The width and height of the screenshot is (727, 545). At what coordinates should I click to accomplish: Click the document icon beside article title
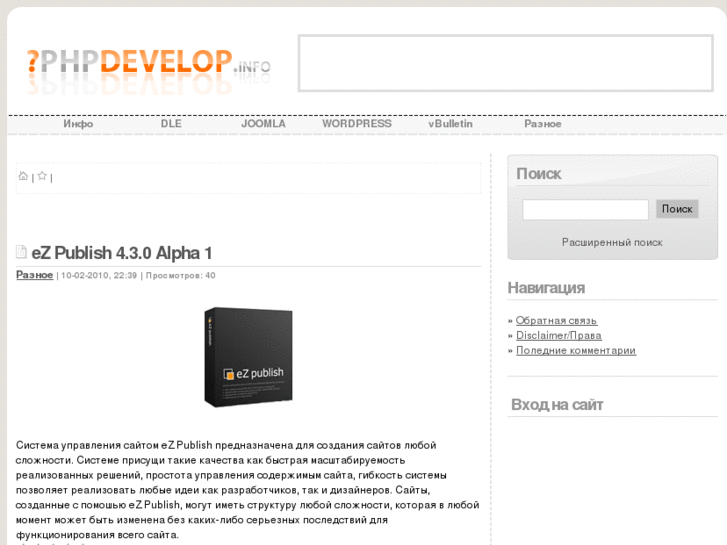point(21,252)
